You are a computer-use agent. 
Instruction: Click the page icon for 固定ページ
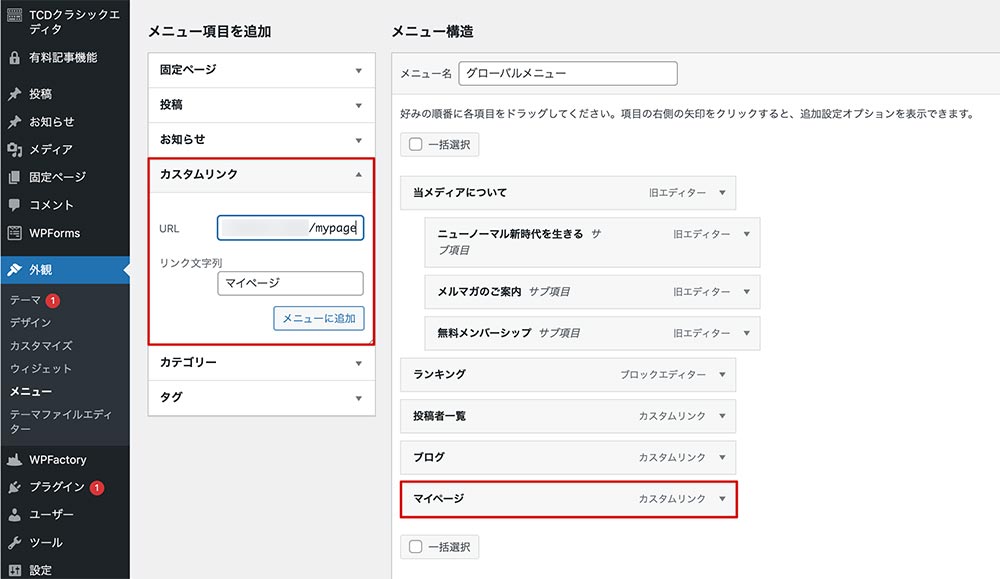tap(14, 178)
